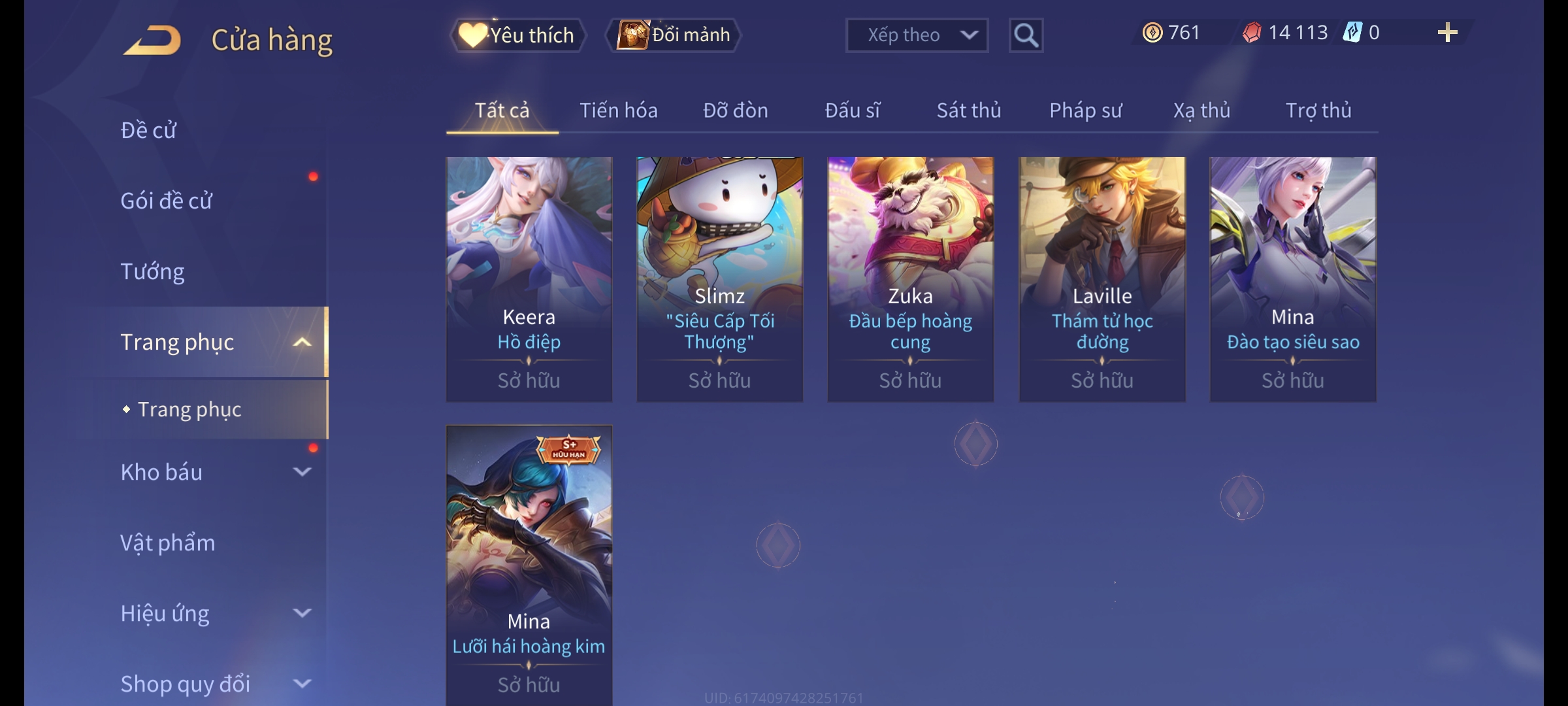Switch to the Pháp sư tab

1085,110
